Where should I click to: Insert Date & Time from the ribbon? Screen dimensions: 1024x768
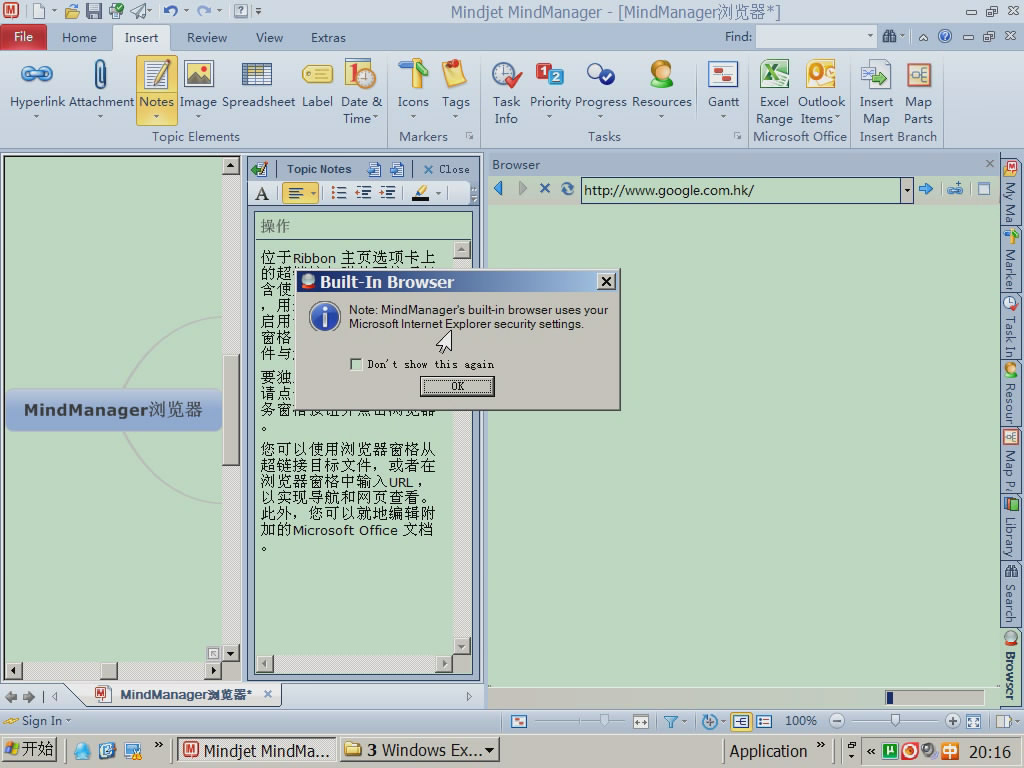pyautogui.click(x=360, y=91)
